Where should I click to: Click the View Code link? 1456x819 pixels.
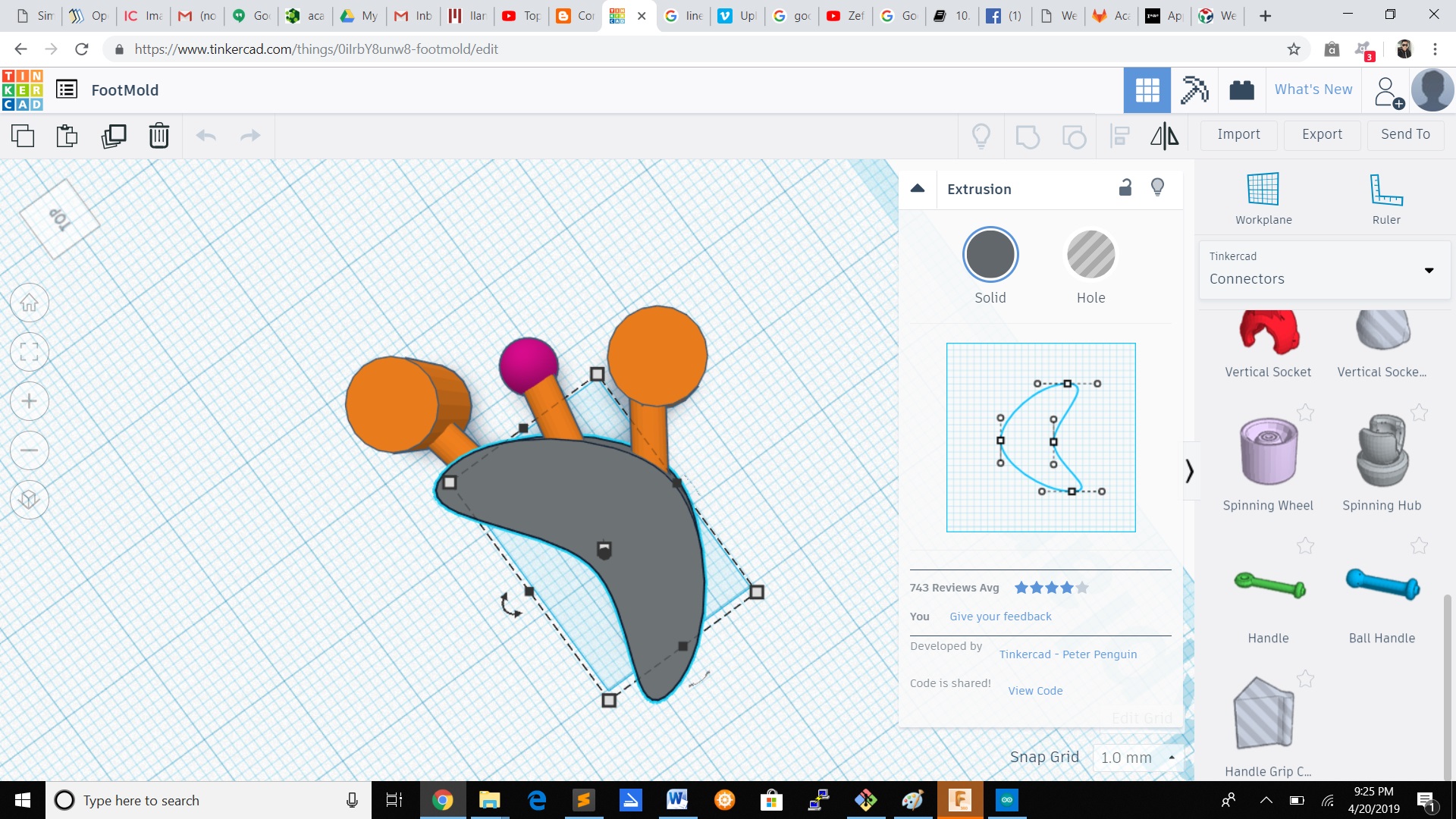(1034, 691)
